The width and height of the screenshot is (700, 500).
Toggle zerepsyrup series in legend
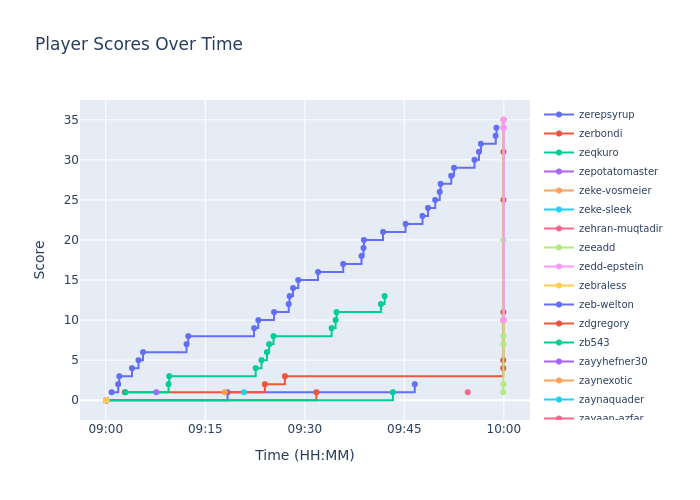[x=606, y=115]
